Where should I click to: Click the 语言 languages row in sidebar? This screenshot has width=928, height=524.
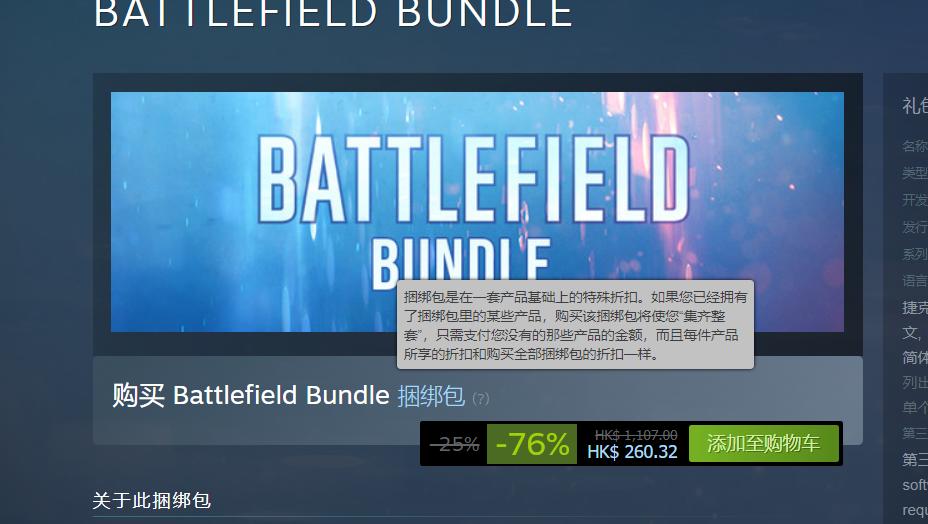click(914, 280)
